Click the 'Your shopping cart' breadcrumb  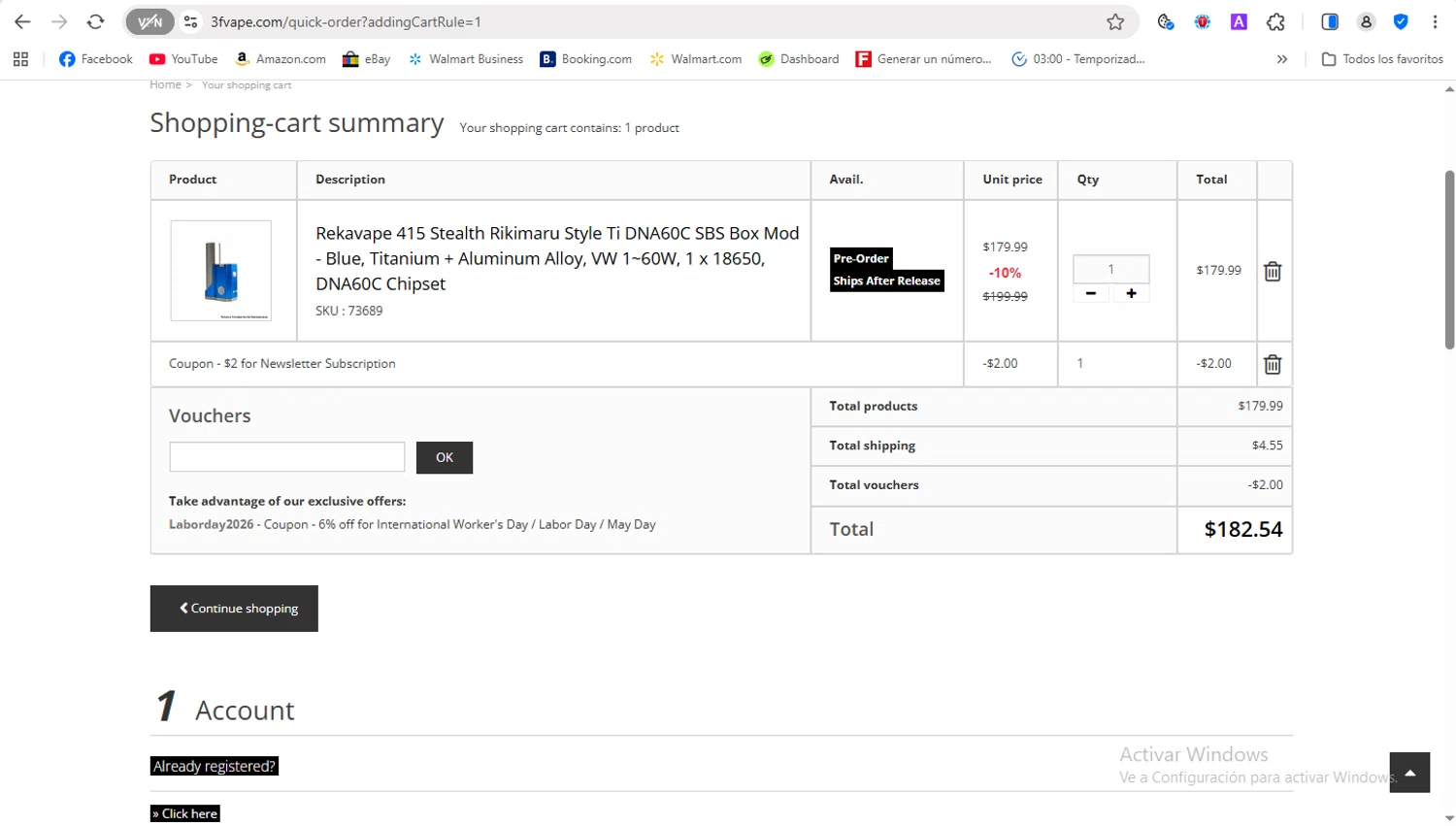pyautogui.click(x=247, y=85)
